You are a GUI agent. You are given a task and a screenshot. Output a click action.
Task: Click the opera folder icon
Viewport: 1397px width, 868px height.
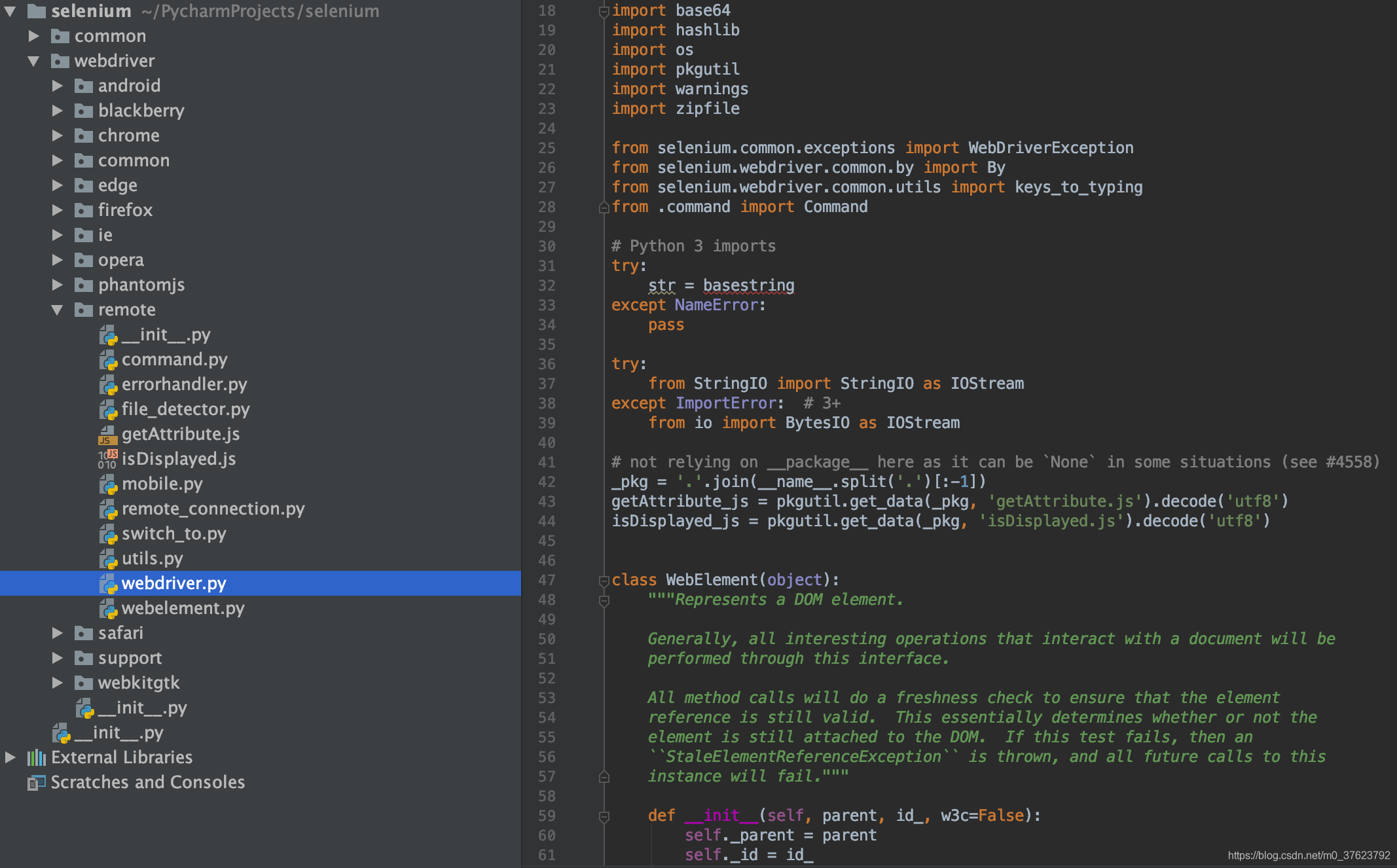(x=84, y=260)
